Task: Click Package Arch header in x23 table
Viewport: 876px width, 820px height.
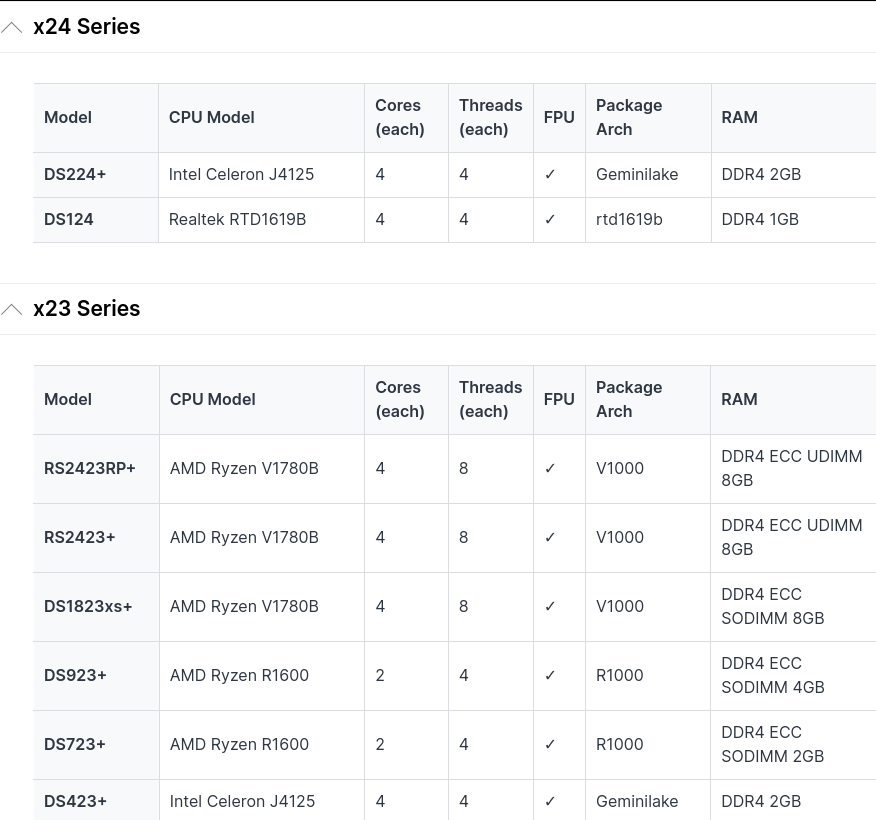Action: click(629, 399)
